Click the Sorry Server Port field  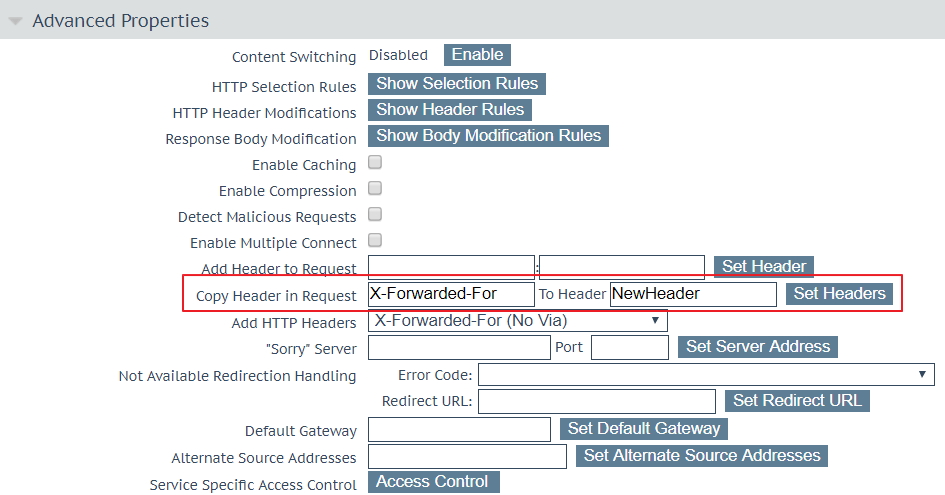click(x=629, y=348)
